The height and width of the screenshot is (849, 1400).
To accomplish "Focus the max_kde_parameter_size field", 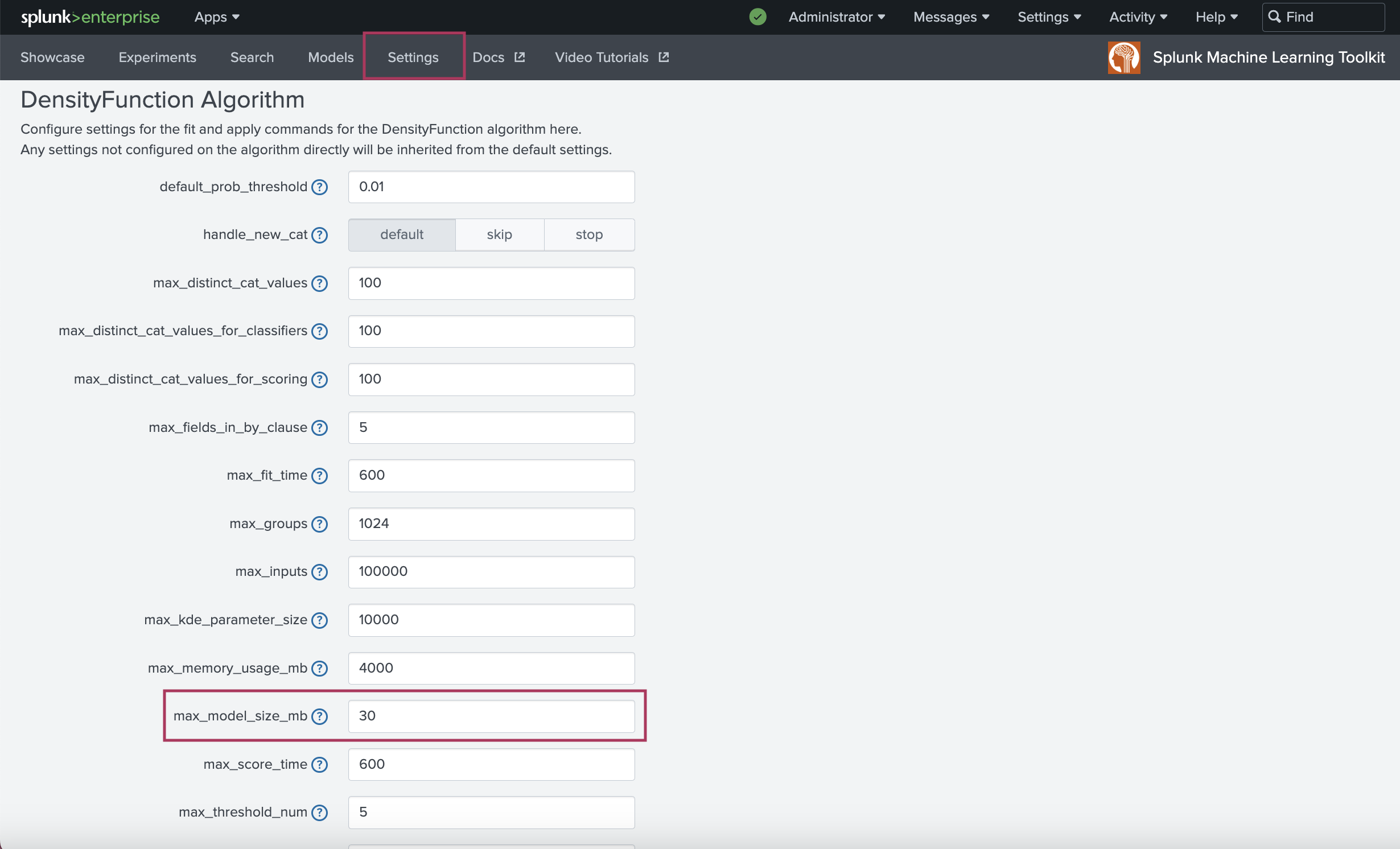I will click(491, 620).
